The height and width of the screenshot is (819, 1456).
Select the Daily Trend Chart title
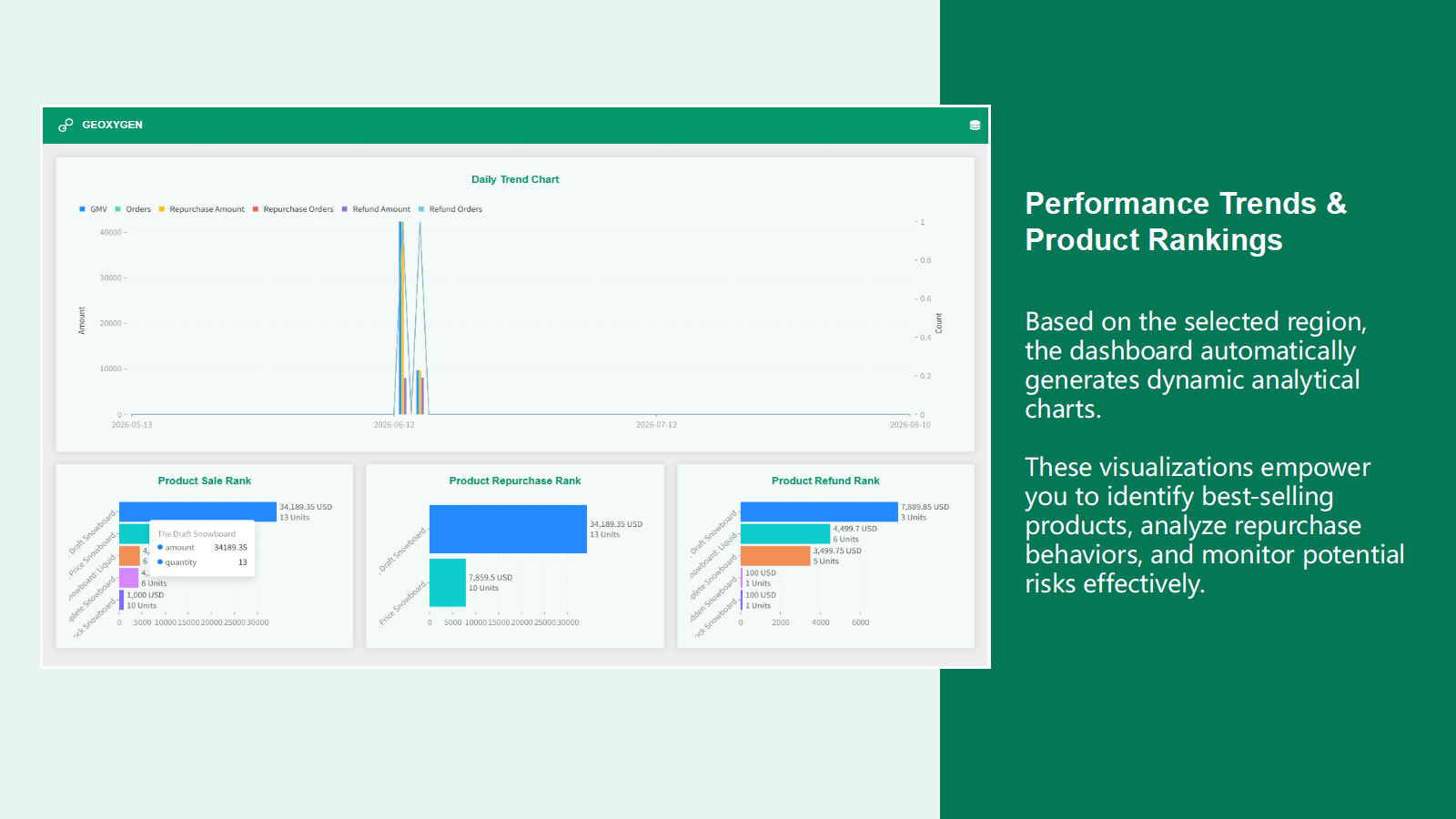coord(515,179)
